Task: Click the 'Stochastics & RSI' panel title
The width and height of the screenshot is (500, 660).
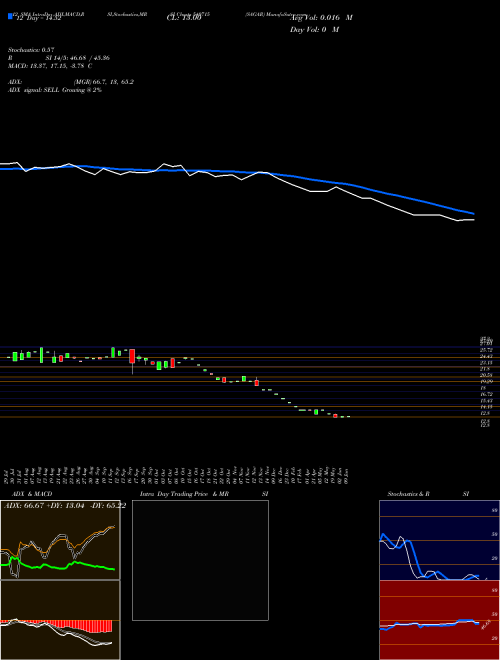Action: [x=428, y=494]
